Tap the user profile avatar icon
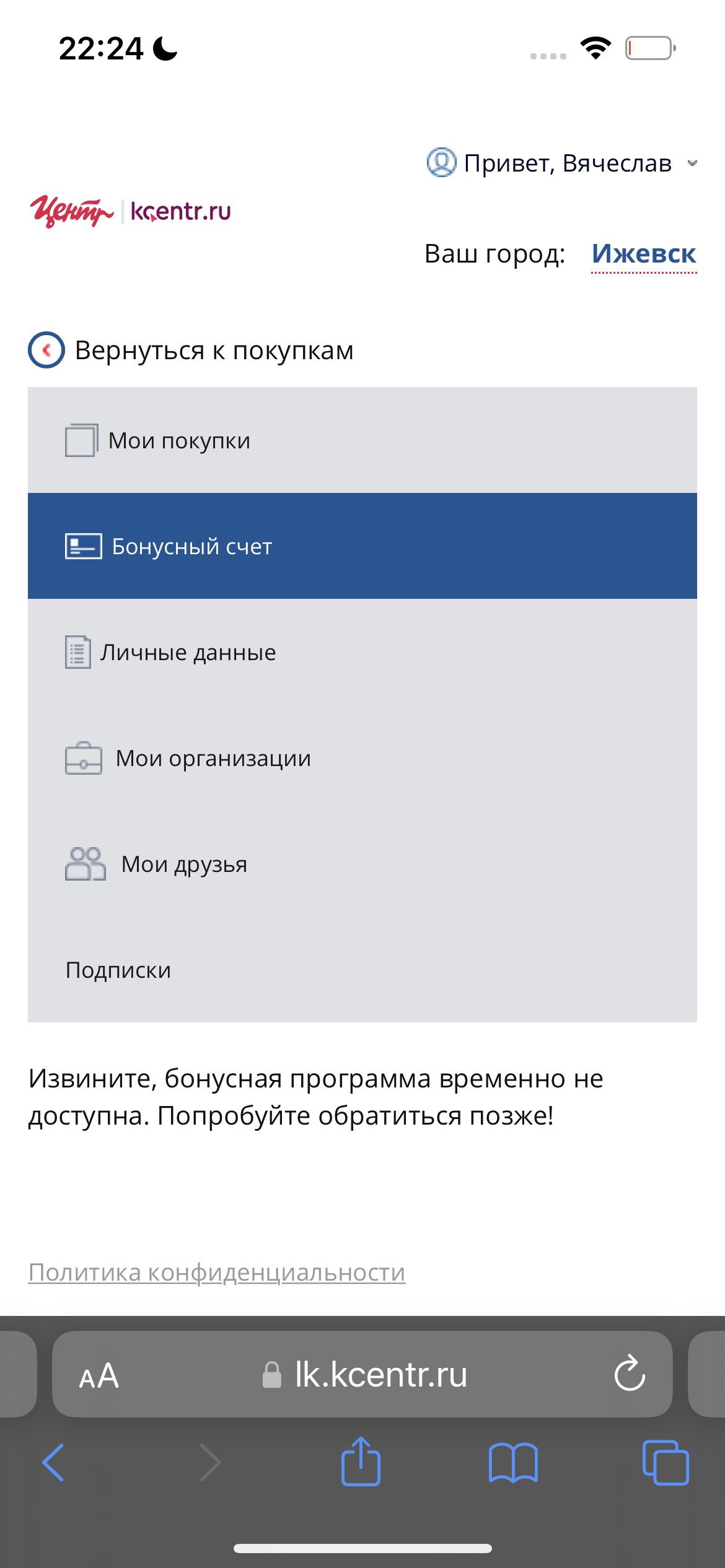This screenshot has height=1568, width=725. 441,163
